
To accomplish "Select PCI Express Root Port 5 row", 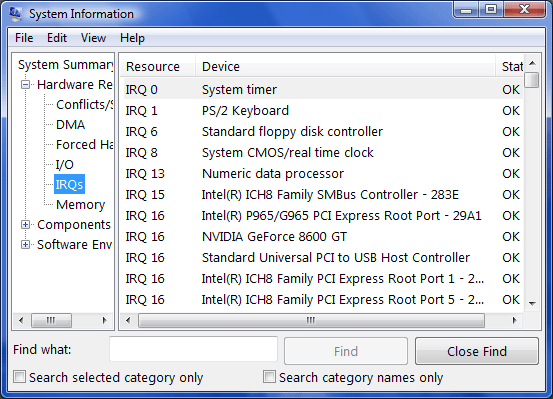I will 322,300.
